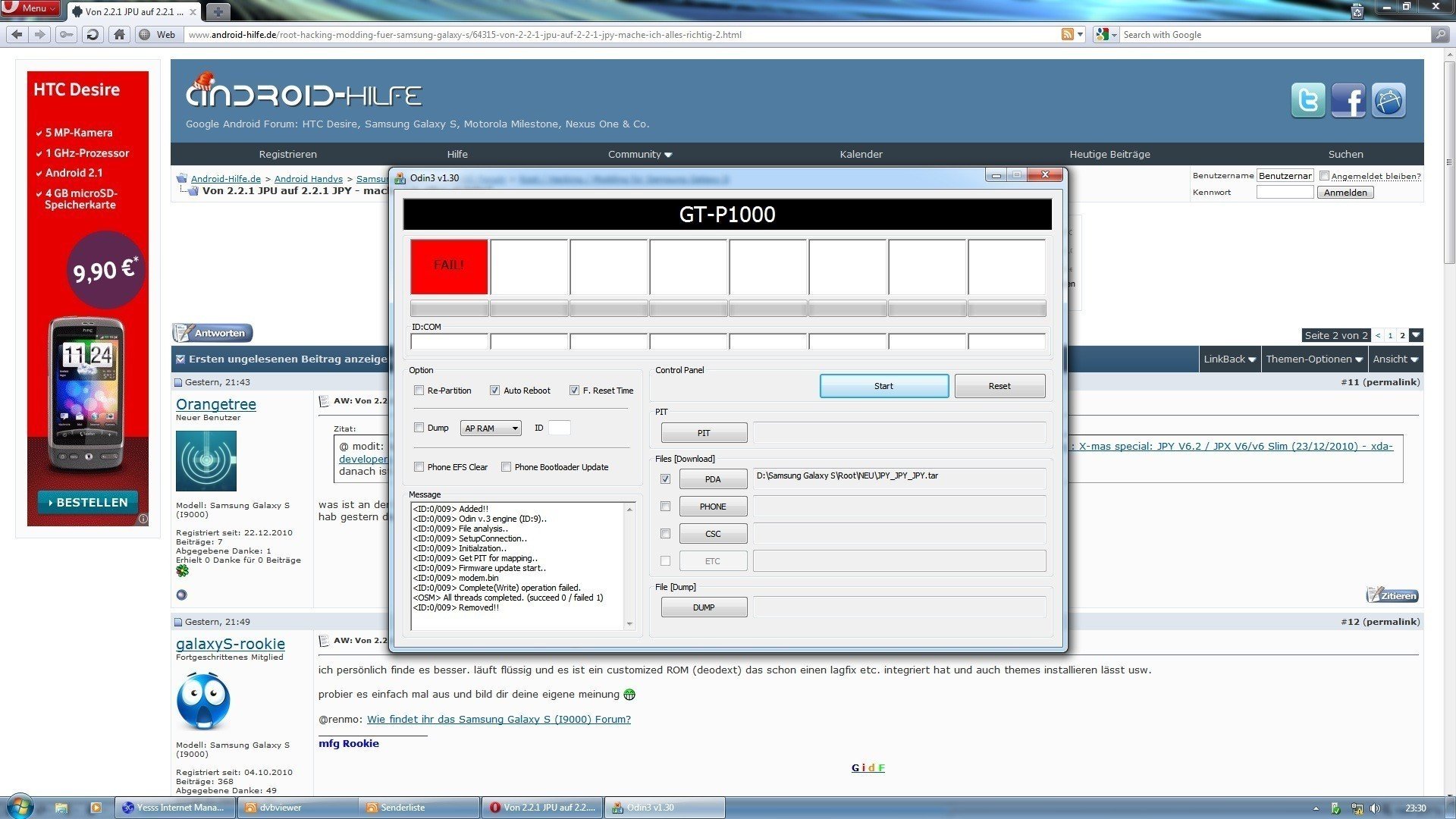
Task: Click the Reset button in Odin
Action: 999,386
